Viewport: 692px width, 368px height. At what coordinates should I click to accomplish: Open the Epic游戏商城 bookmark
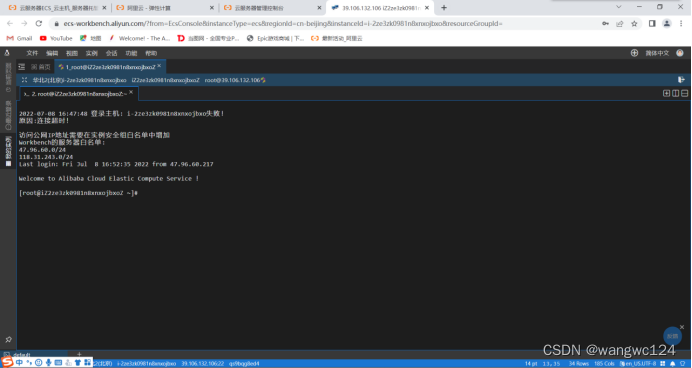(x=275, y=38)
